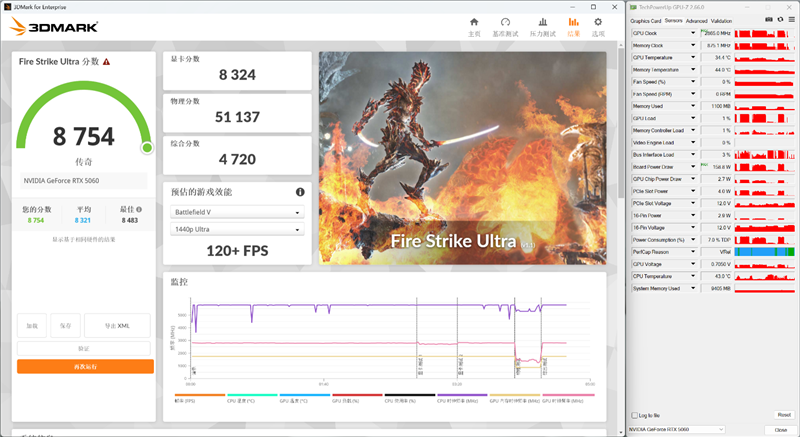
Task: Click the 4 720 combined score value
Action: (237, 160)
